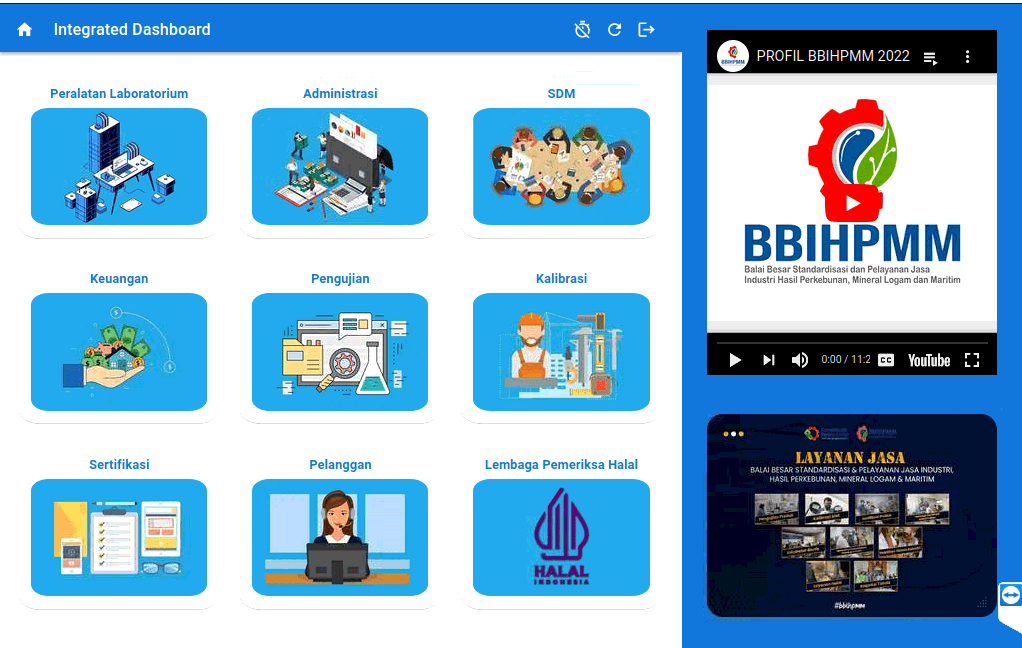The width and height of the screenshot is (1022, 648).
Task: Click the Administrasi heading link
Action: click(340, 93)
